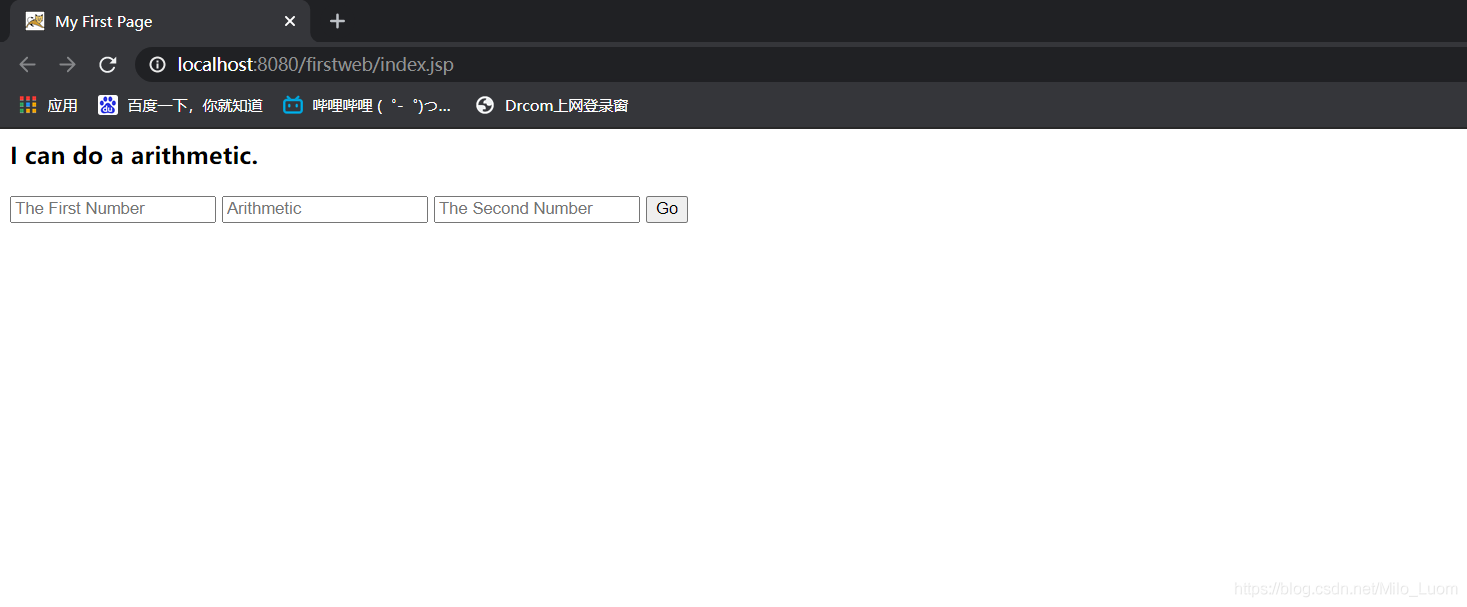Close the My First Page tab
Image resolution: width=1467 pixels, height=607 pixels.
(290, 21)
